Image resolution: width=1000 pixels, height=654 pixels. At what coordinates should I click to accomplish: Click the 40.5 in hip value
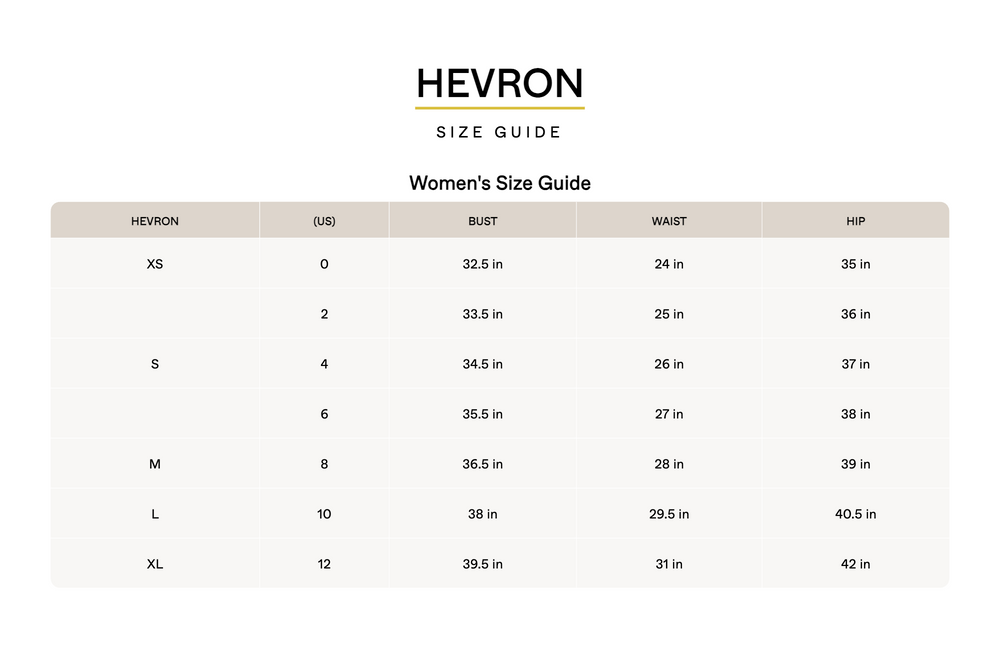tap(855, 514)
